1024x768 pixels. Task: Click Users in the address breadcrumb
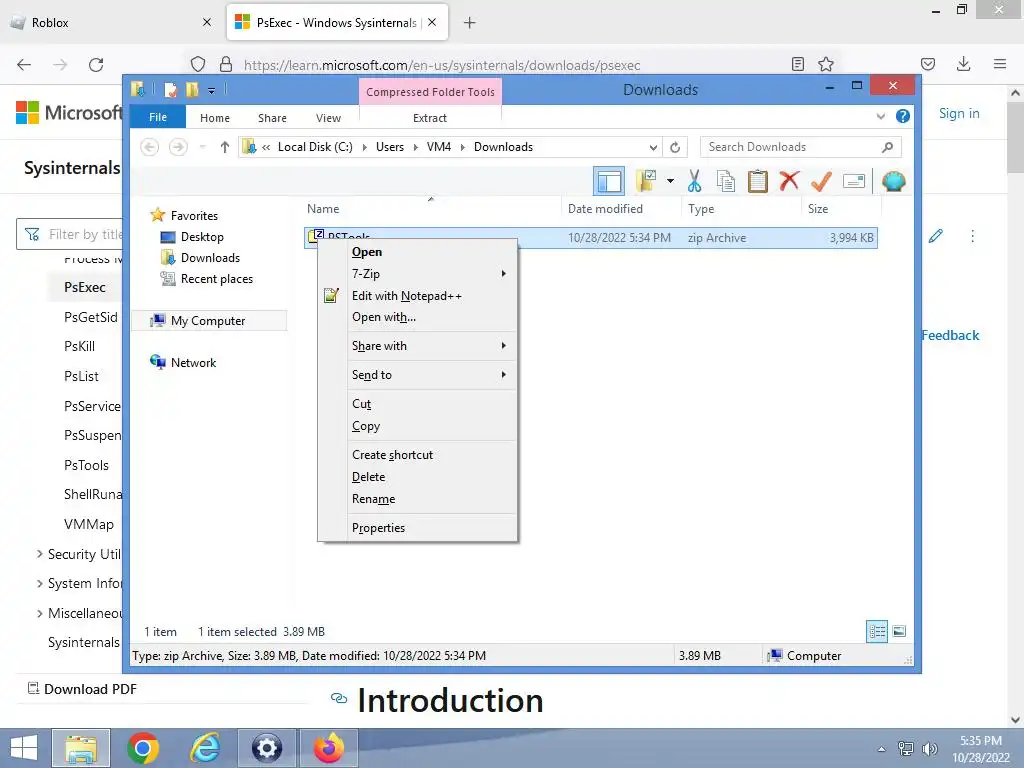coord(390,147)
